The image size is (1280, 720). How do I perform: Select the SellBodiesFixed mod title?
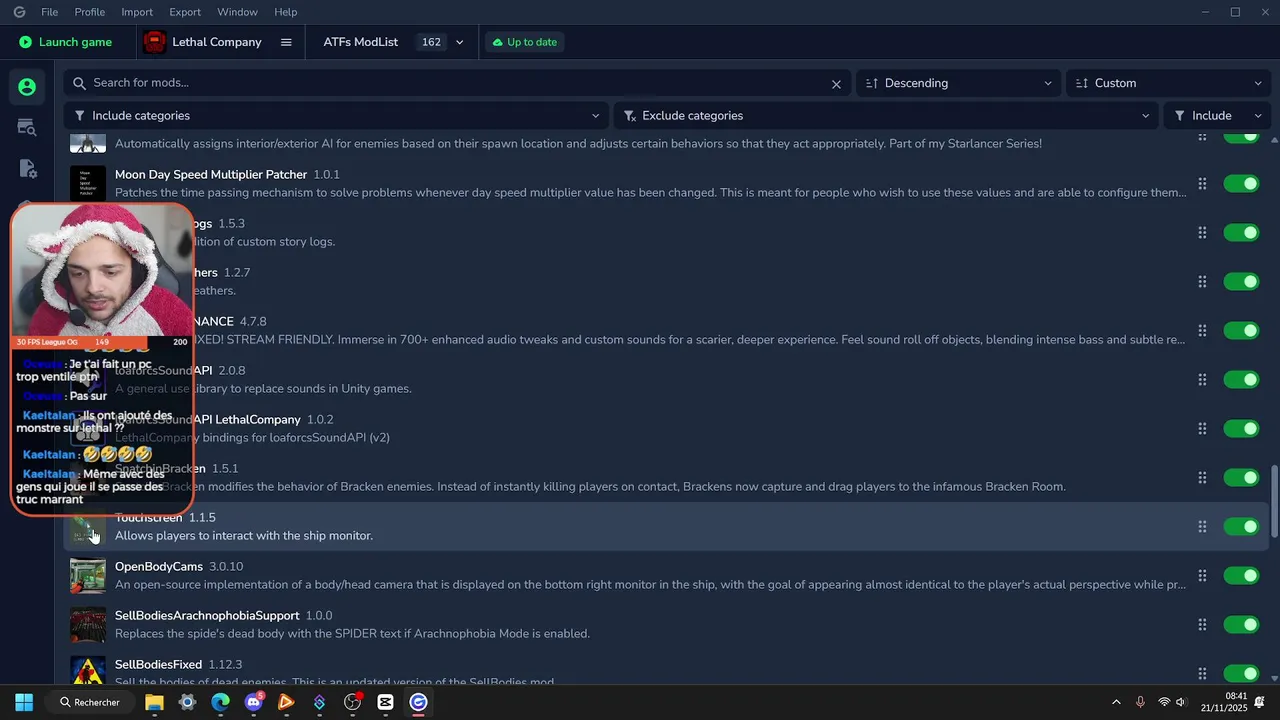click(x=158, y=665)
